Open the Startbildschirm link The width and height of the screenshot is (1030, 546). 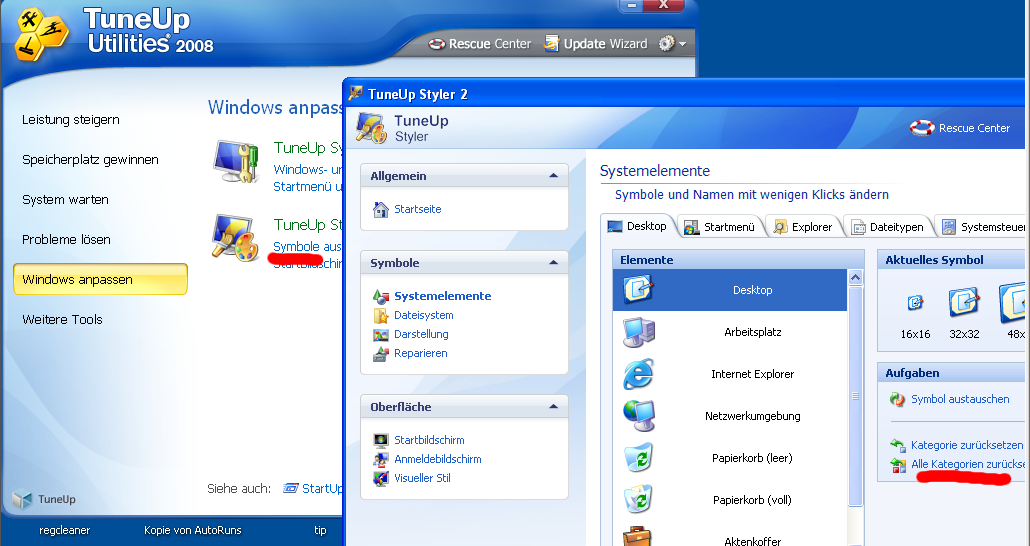click(429, 440)
